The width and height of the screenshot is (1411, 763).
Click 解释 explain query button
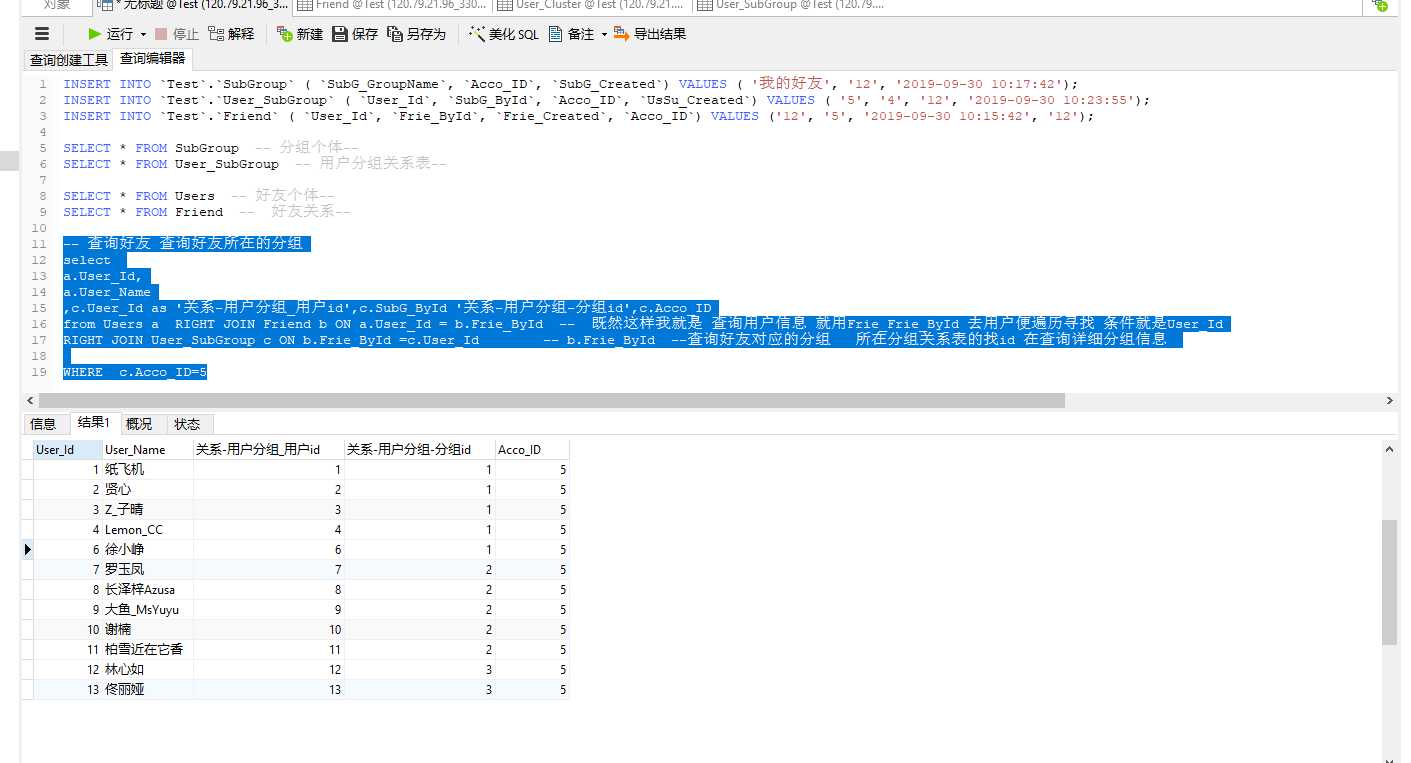point(231,34)
